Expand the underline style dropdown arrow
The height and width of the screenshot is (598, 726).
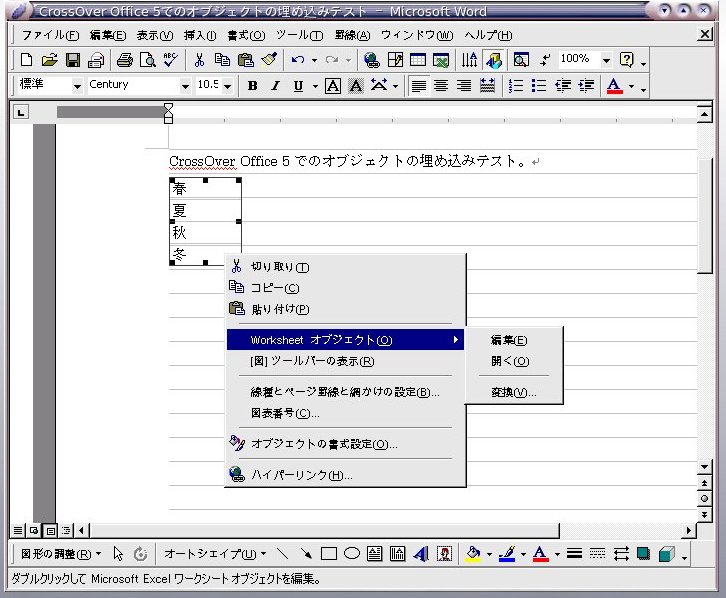coord(315,86)
